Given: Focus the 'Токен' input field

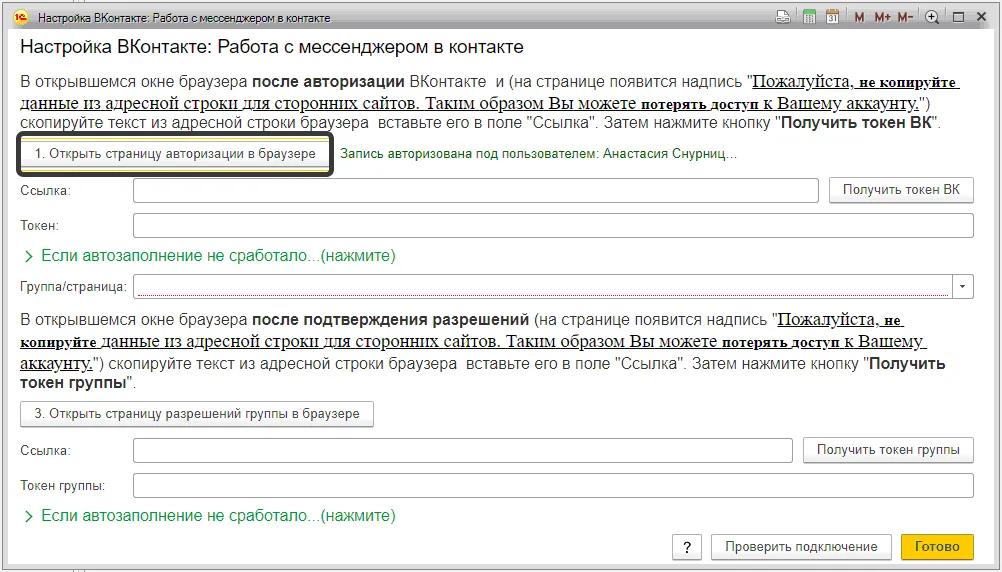Looking at the screenshot, I should [x=553, y=226].
